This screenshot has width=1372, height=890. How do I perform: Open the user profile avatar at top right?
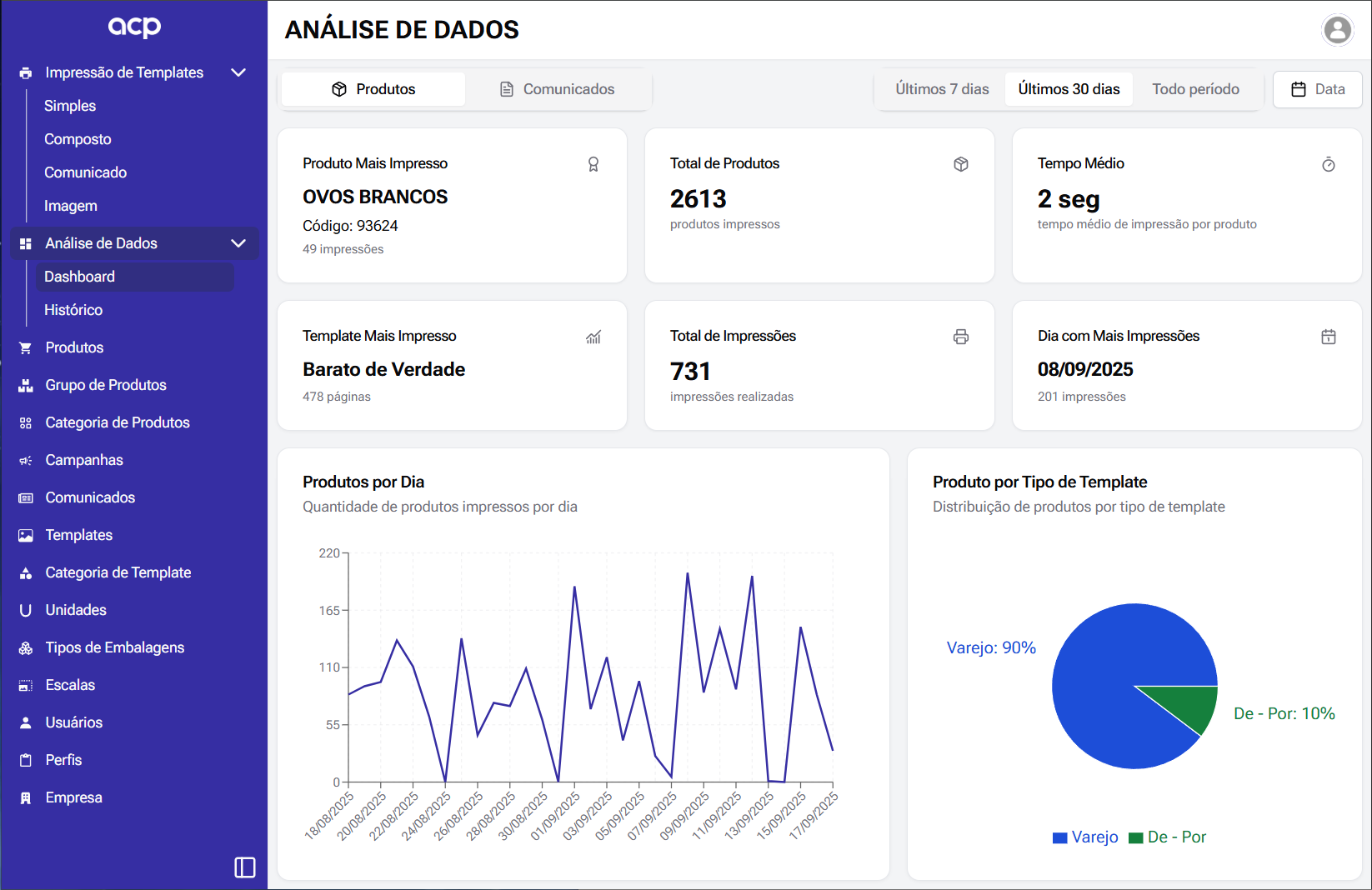[1337, 31]
